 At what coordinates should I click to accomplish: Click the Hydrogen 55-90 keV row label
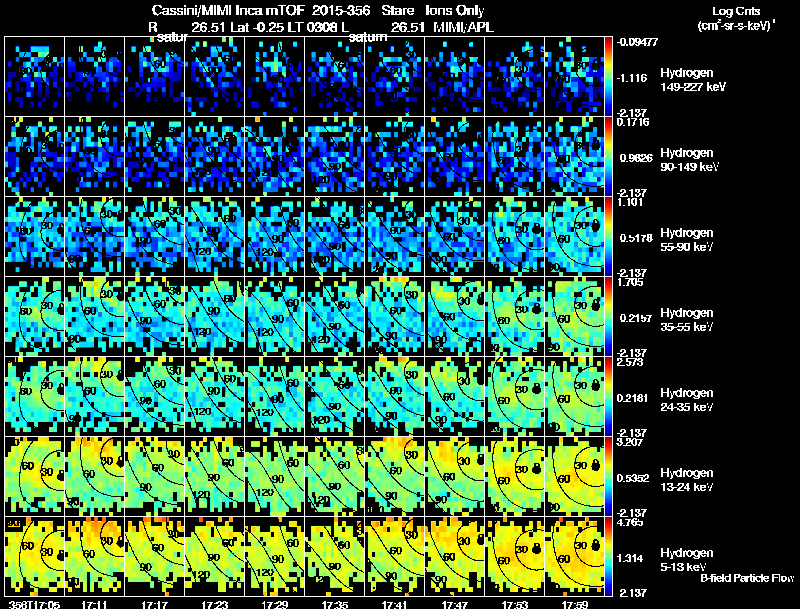(x=687, y=240)
